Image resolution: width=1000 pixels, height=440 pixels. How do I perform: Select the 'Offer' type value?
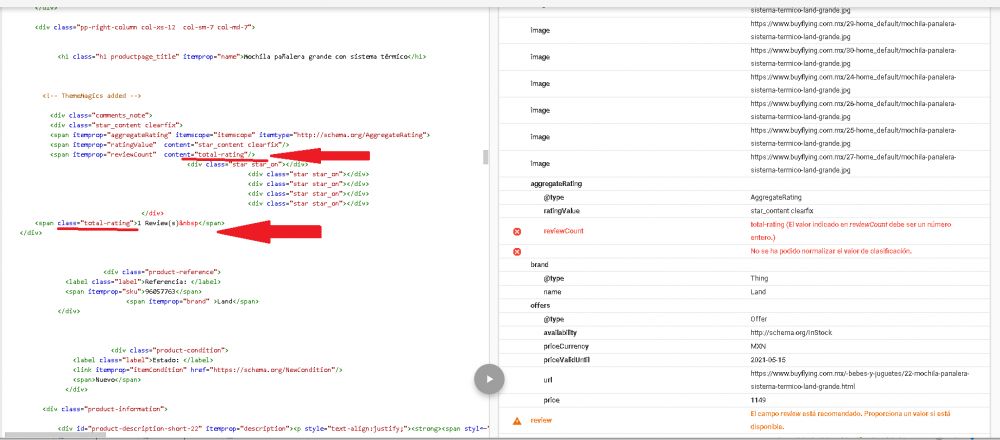click(x=759, y=319)
